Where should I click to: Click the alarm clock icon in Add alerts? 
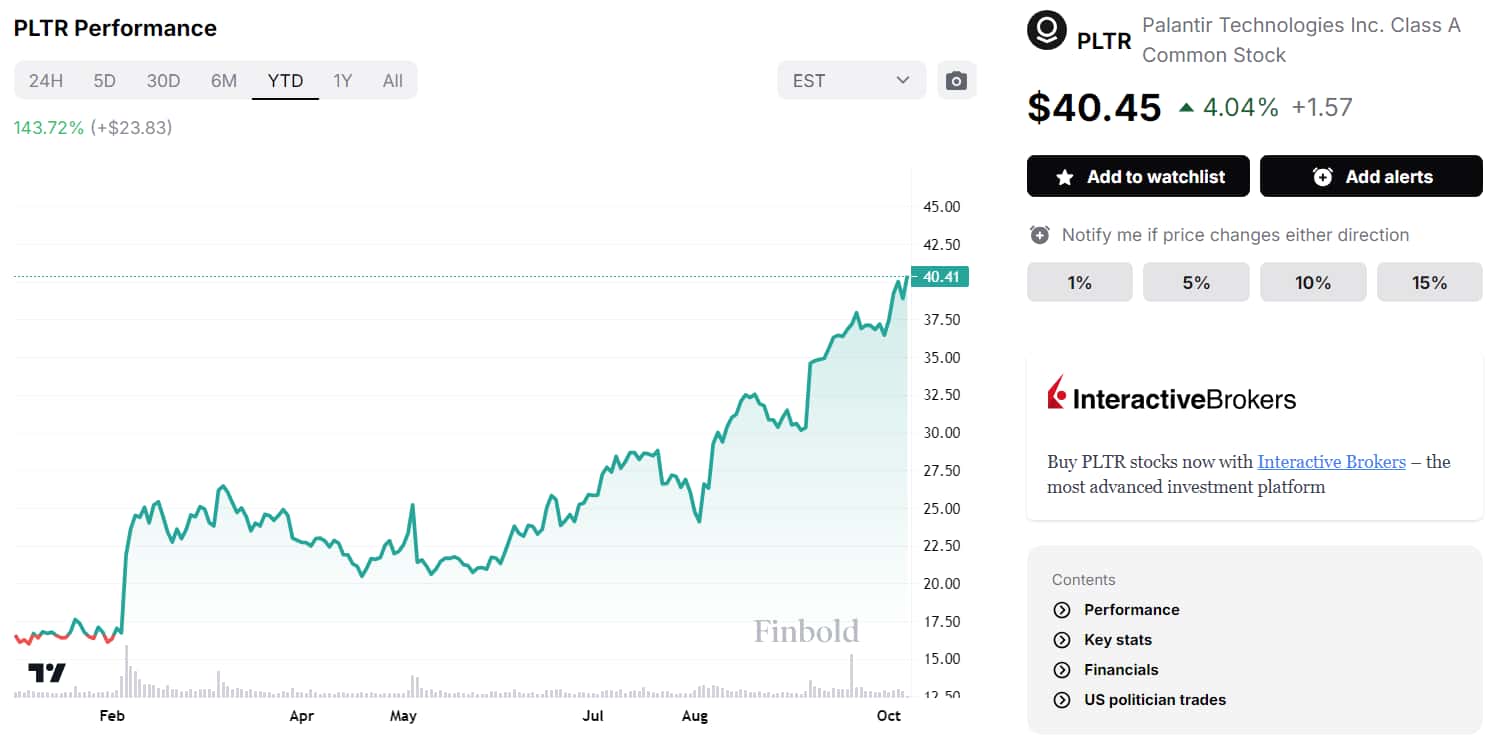pos(1322,177)
